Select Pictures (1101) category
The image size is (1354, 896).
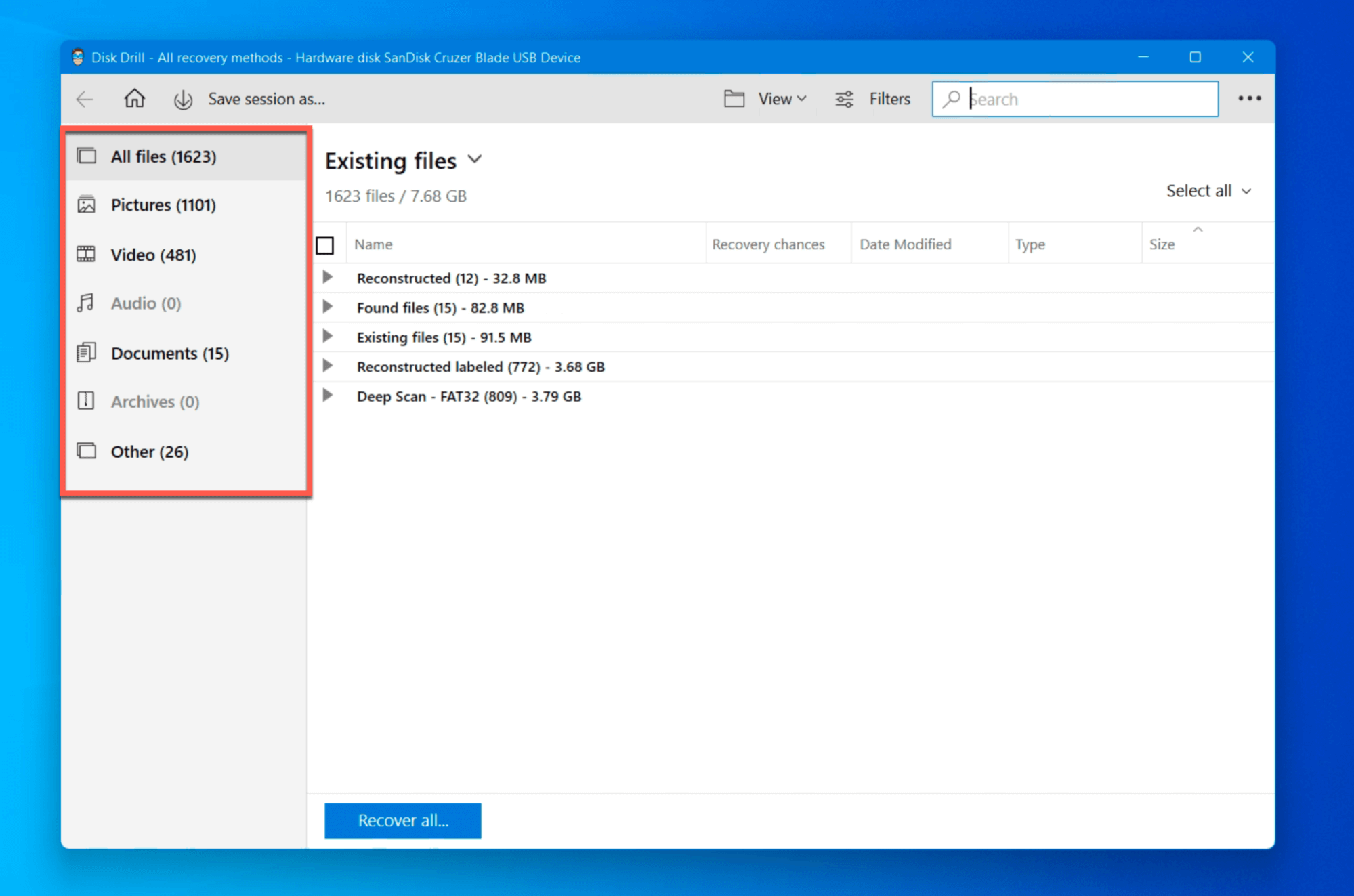(x=186, y=205)
